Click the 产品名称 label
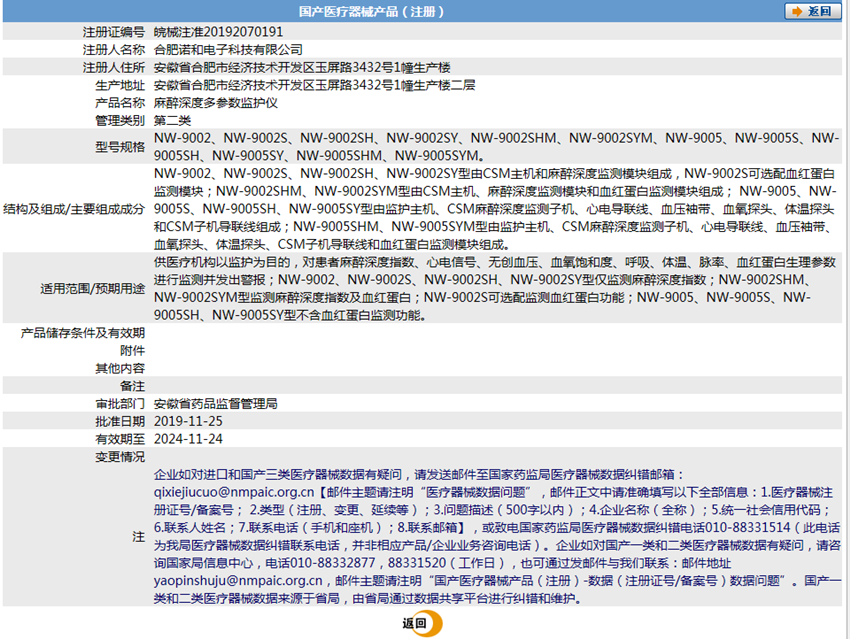This screenshot has height=639, width=850. 120,103
